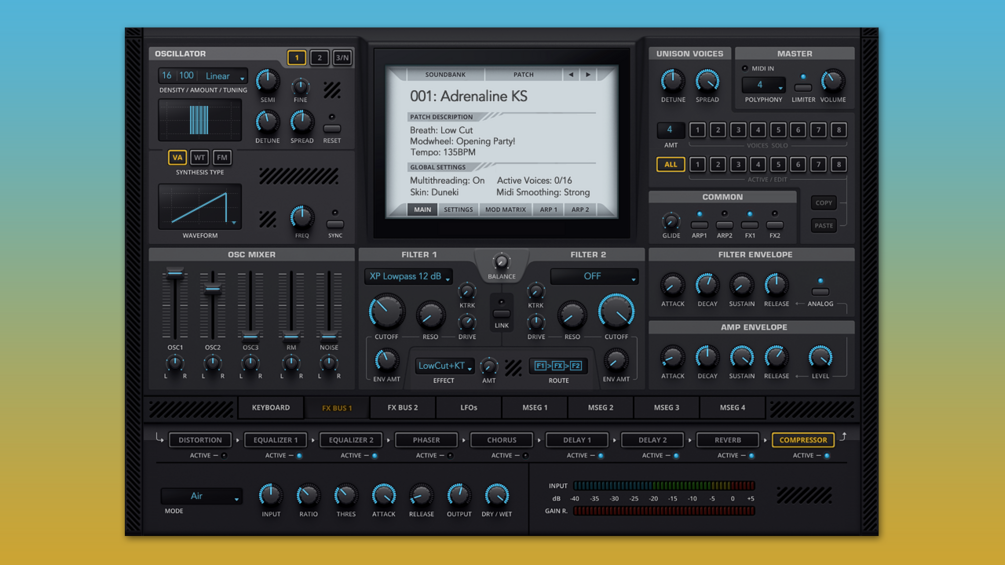Click the Filter 1 RESO knob
Image resolution: width=1005 pixels, height=565 pixels.
(430, 315)
